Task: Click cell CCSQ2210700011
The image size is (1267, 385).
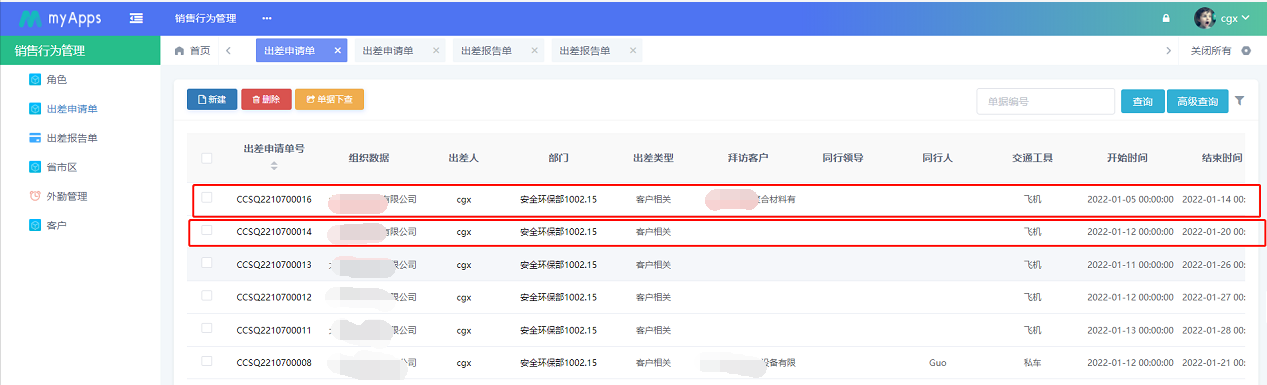Action: click(274, 329)
